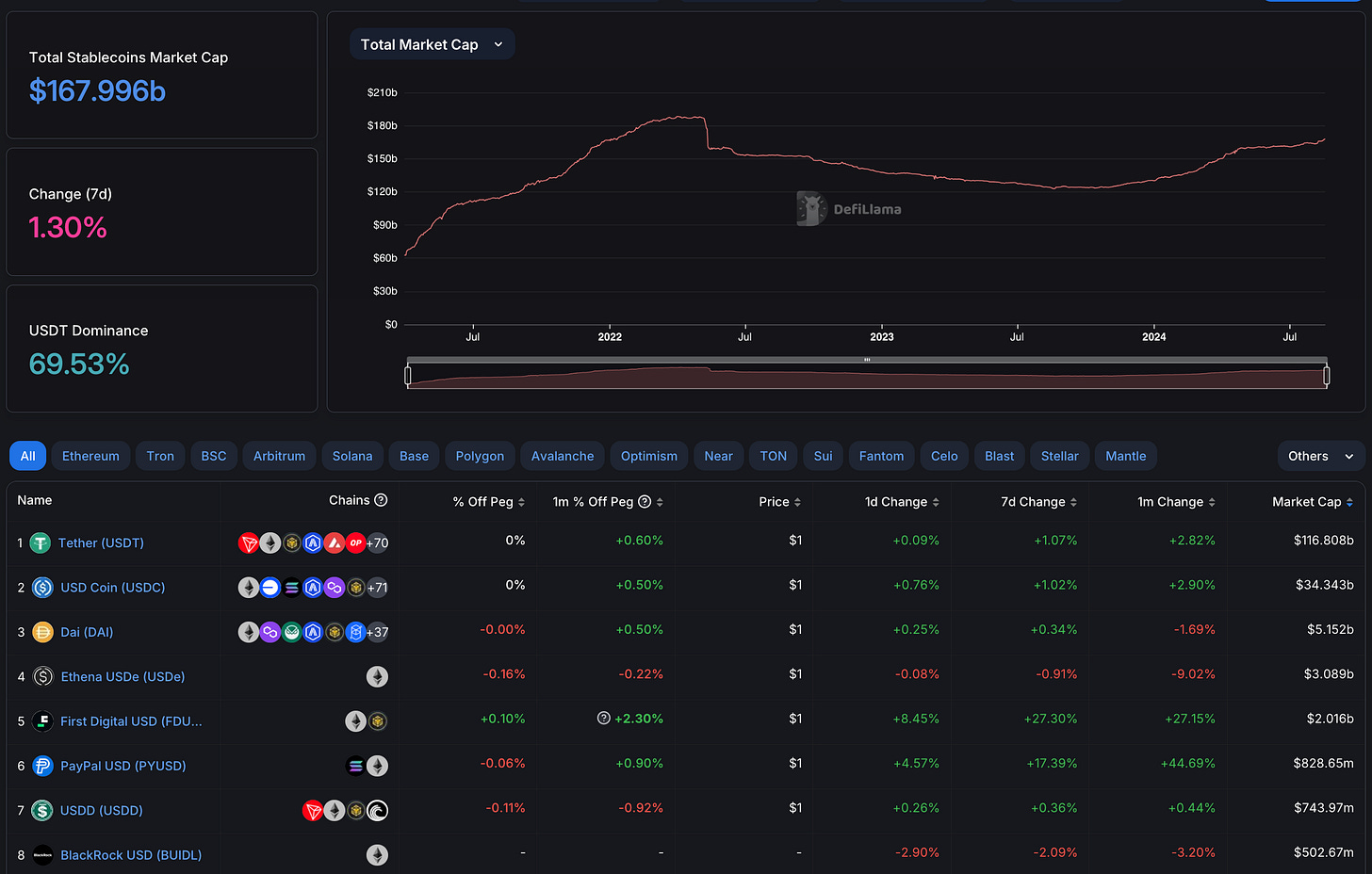Click the PayPal USD logo icon
The image size is (1372, 874).
pos(42,766)
